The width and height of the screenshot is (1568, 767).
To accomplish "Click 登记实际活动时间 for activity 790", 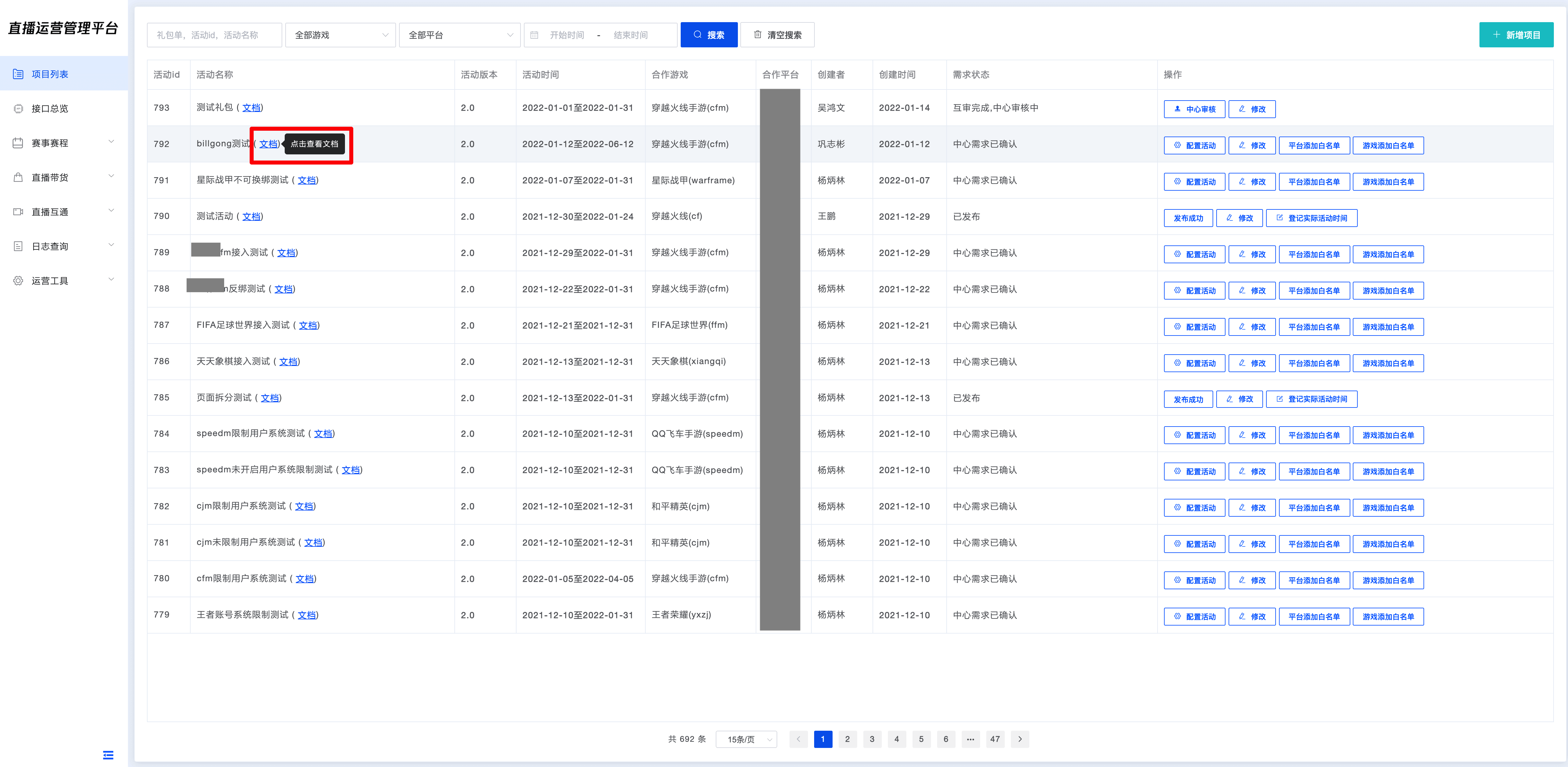I will coord(1312,218).
